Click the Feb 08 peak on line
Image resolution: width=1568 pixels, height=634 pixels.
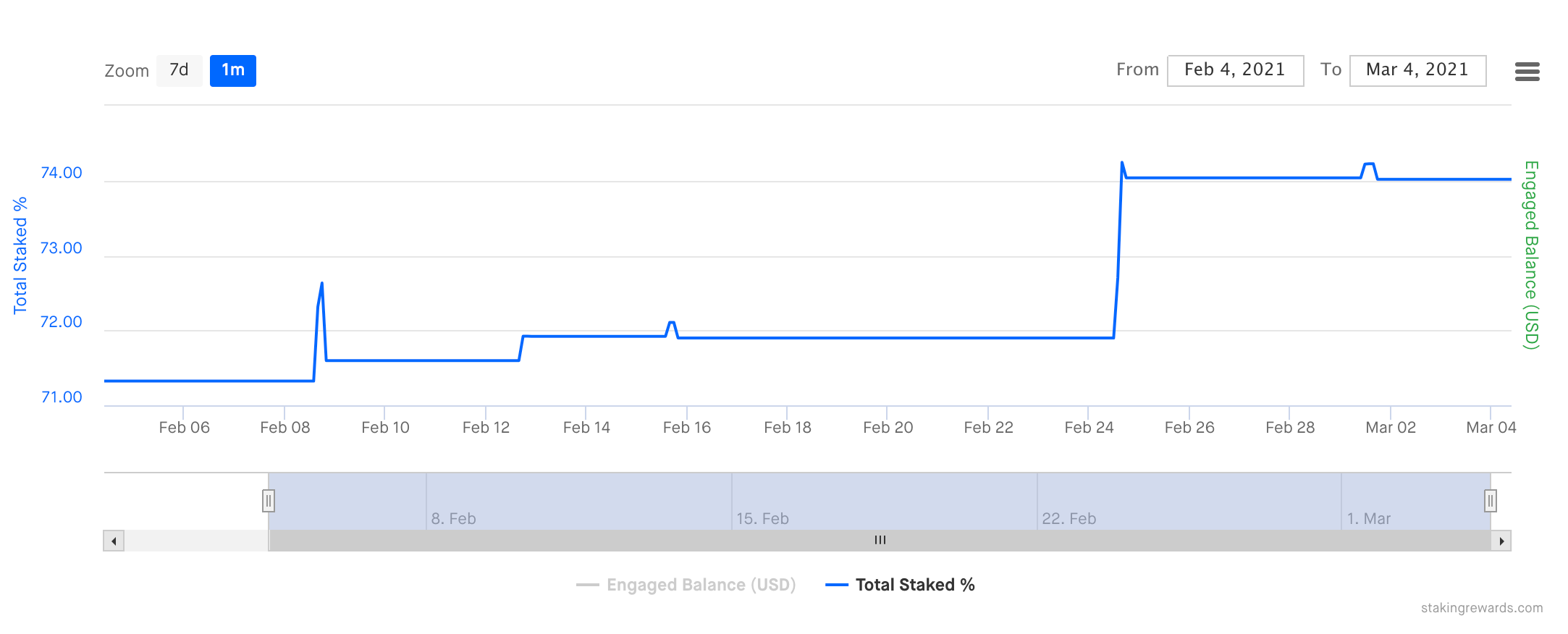coord(321,283)
